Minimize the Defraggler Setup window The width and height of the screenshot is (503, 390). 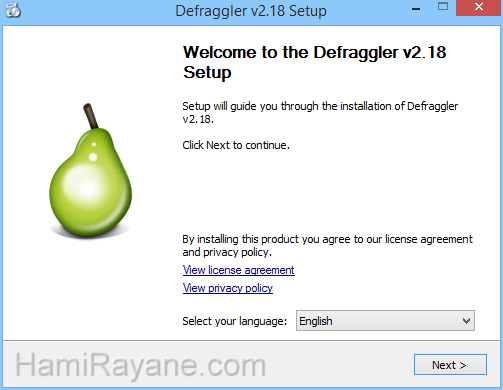pos(416,9)
